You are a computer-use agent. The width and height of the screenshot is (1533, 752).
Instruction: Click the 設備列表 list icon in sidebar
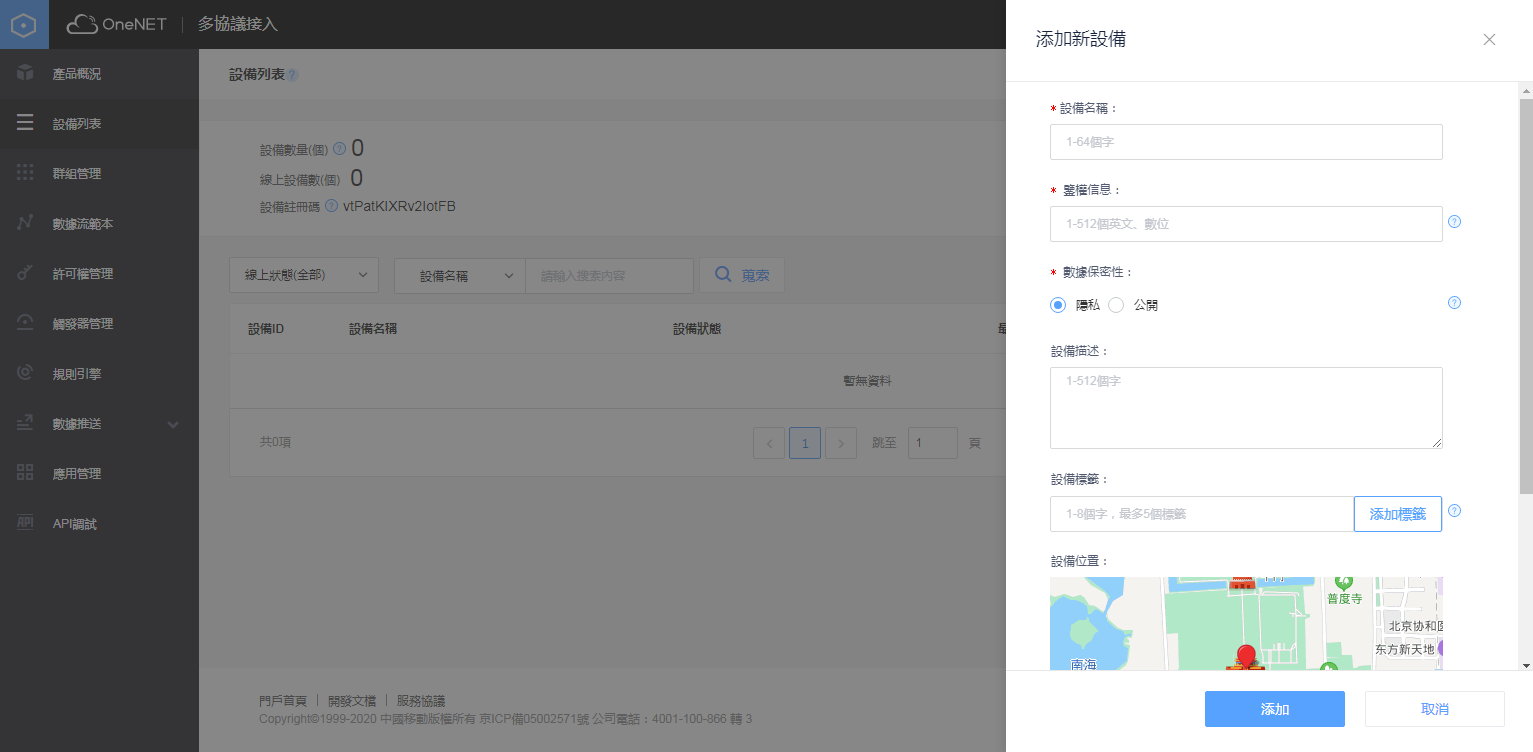pyautogui.click(x=25, y=123)
